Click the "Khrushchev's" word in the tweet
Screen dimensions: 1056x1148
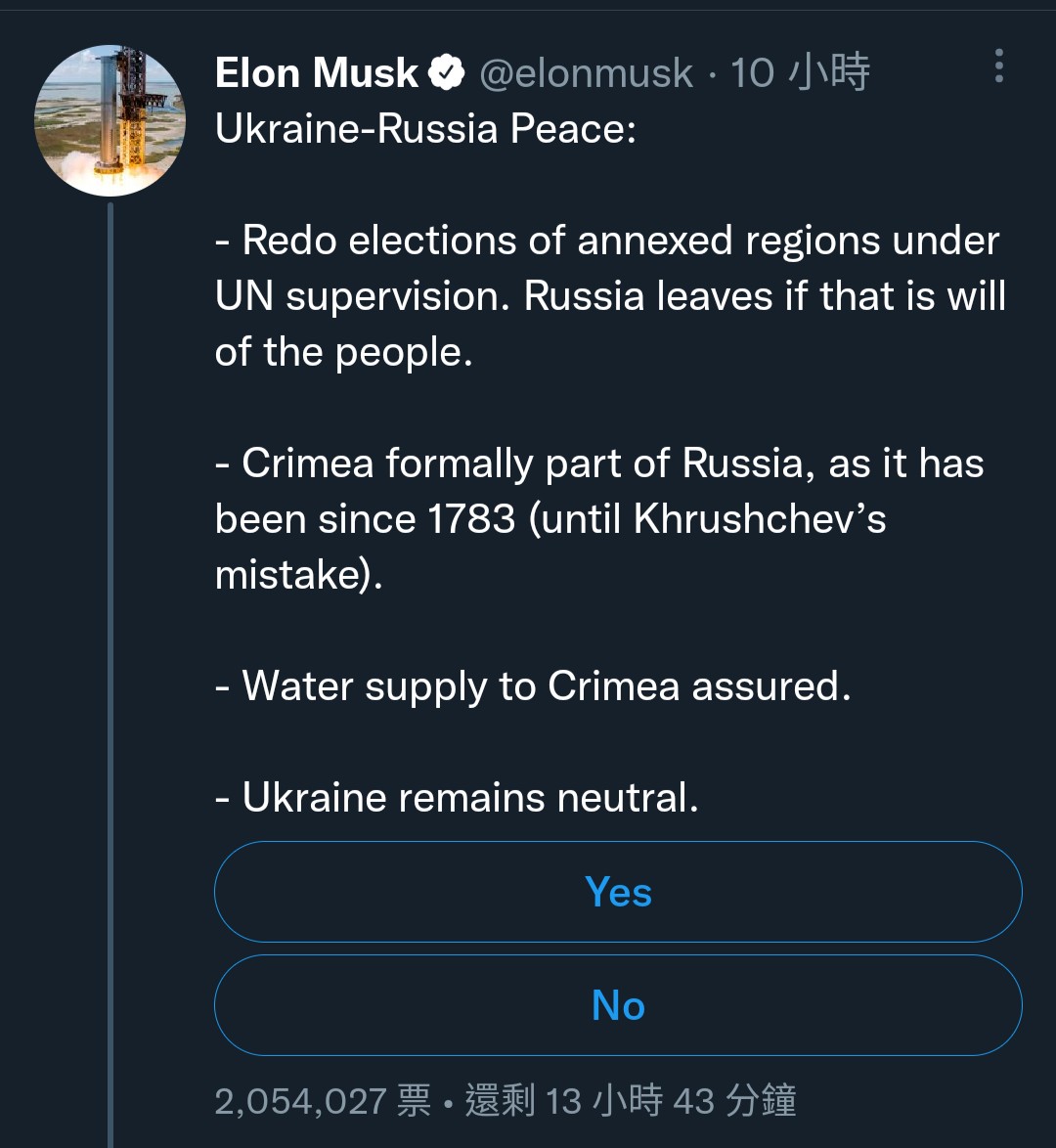[x=760, y=519]
